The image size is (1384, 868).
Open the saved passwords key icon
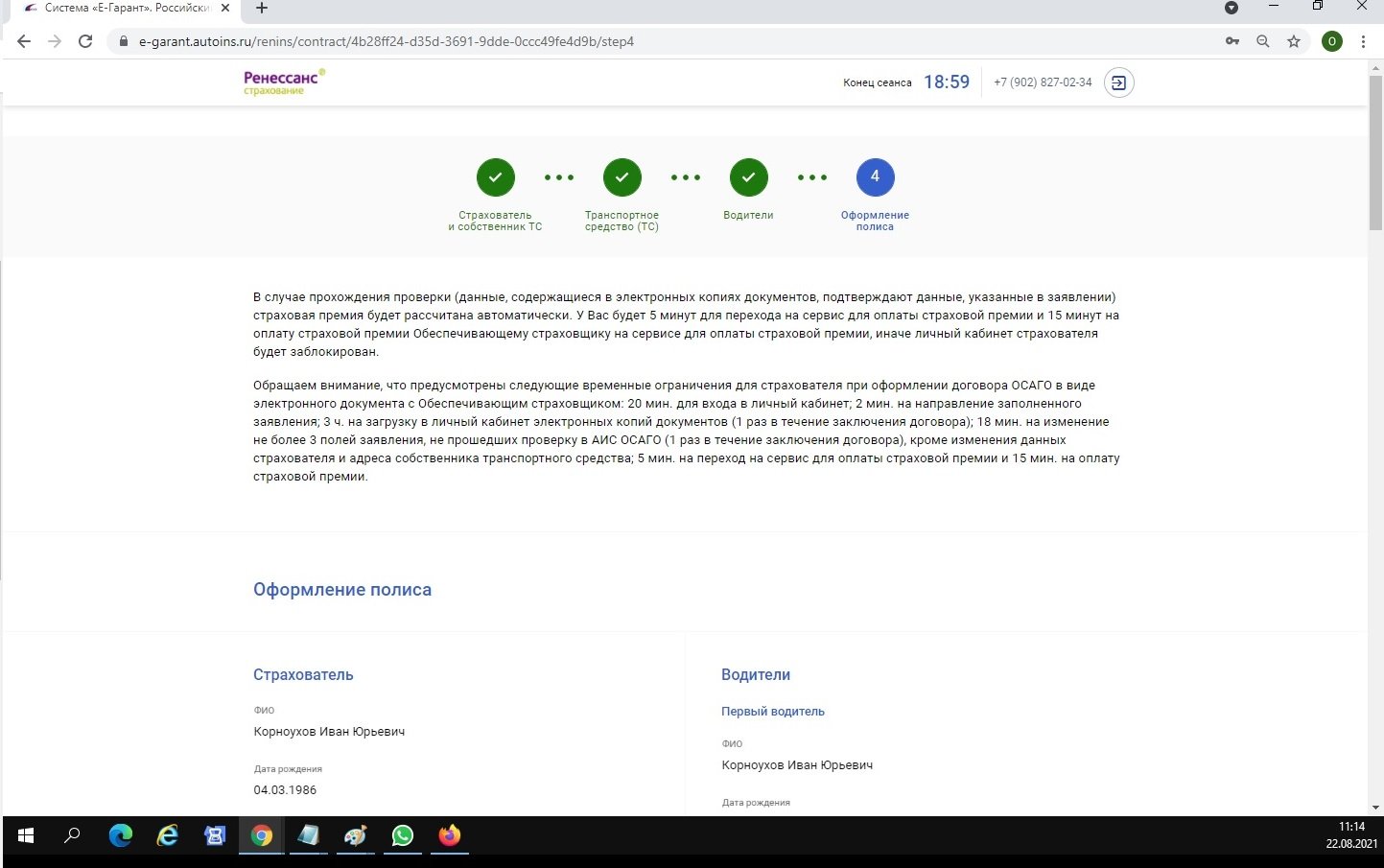[1232, 41]
